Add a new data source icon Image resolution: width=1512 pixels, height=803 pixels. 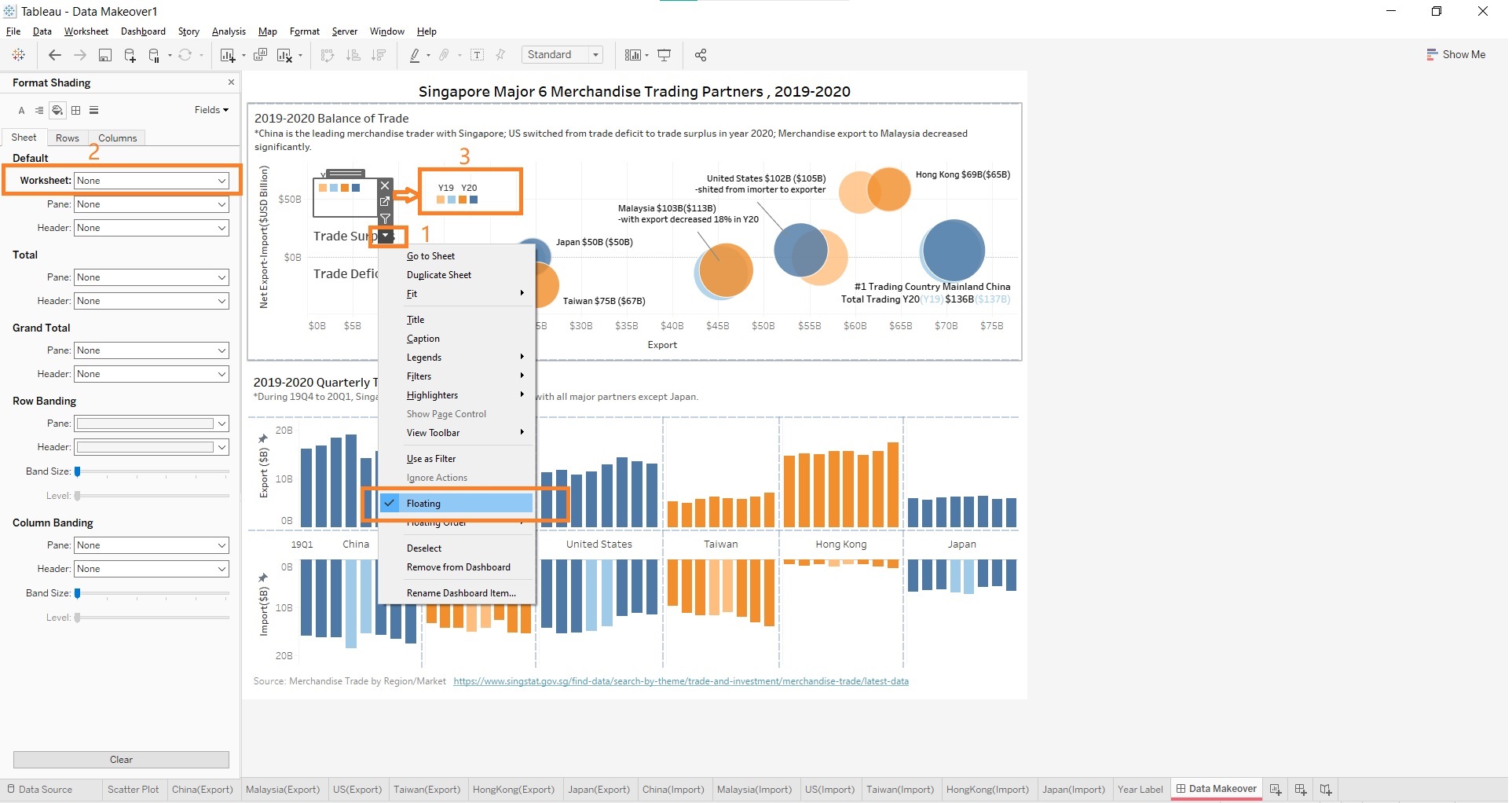130,55
